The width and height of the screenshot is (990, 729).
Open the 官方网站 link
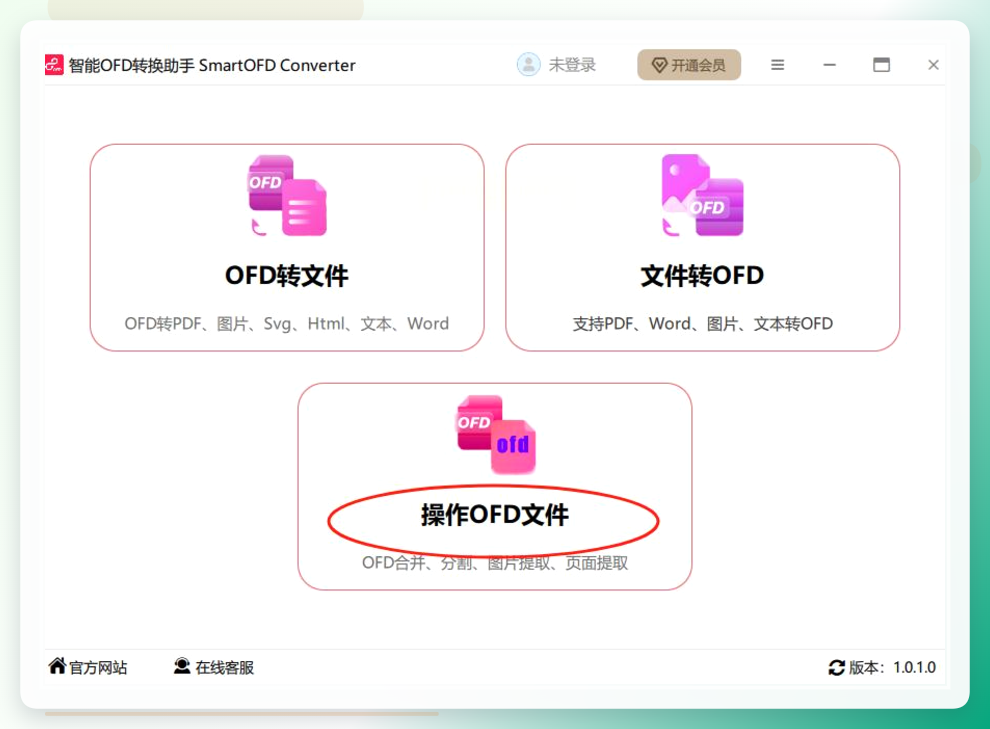(98, 668)
